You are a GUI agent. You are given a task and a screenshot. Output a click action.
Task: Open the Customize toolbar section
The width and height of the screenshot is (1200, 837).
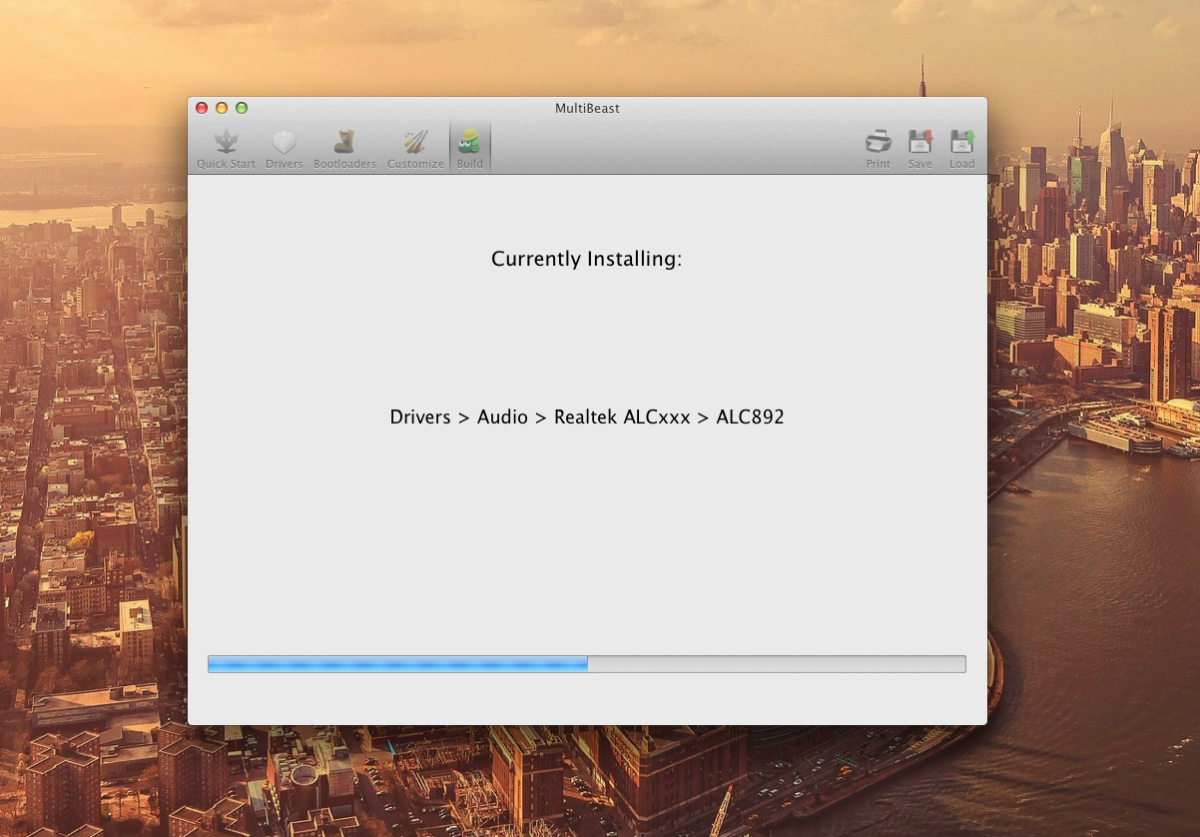click(x=415, y=149)
